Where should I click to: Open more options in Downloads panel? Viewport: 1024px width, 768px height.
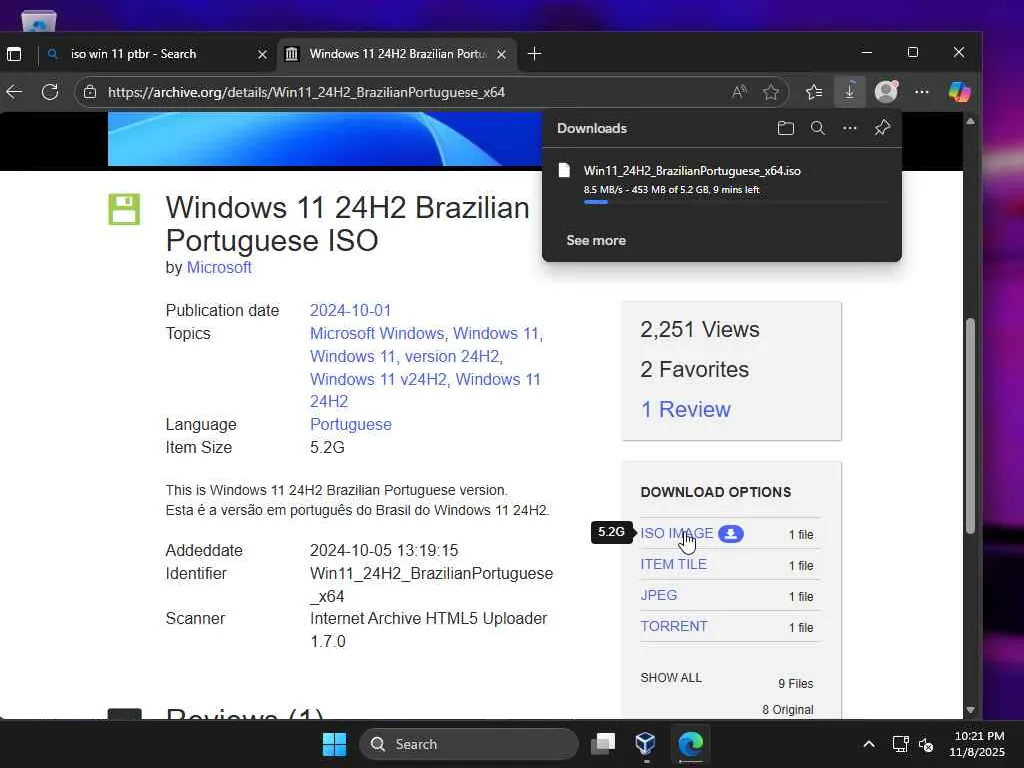tap(850, 128)
